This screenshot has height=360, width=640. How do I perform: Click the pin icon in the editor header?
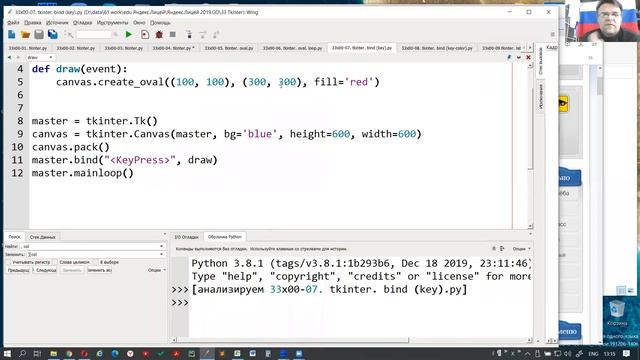click(x=509, y=58)
